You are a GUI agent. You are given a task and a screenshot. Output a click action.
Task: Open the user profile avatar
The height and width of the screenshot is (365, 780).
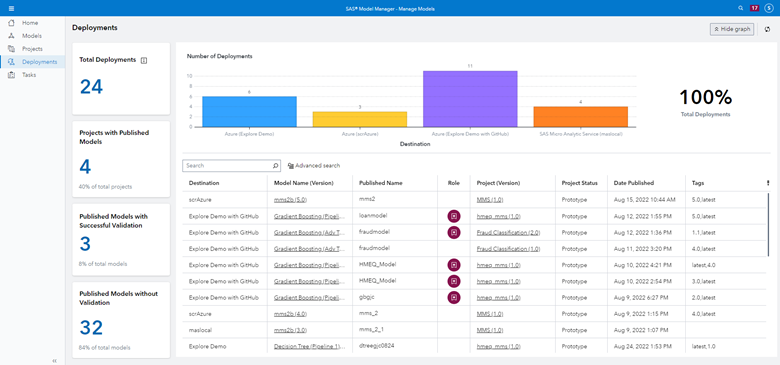point(769,8)
